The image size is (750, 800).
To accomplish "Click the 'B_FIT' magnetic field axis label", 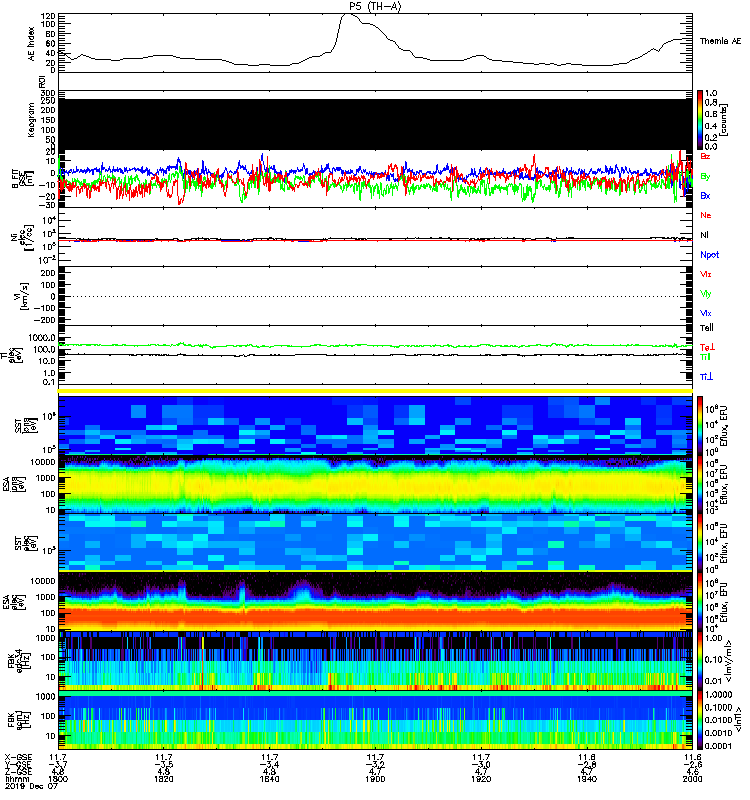I will point(15,179).
